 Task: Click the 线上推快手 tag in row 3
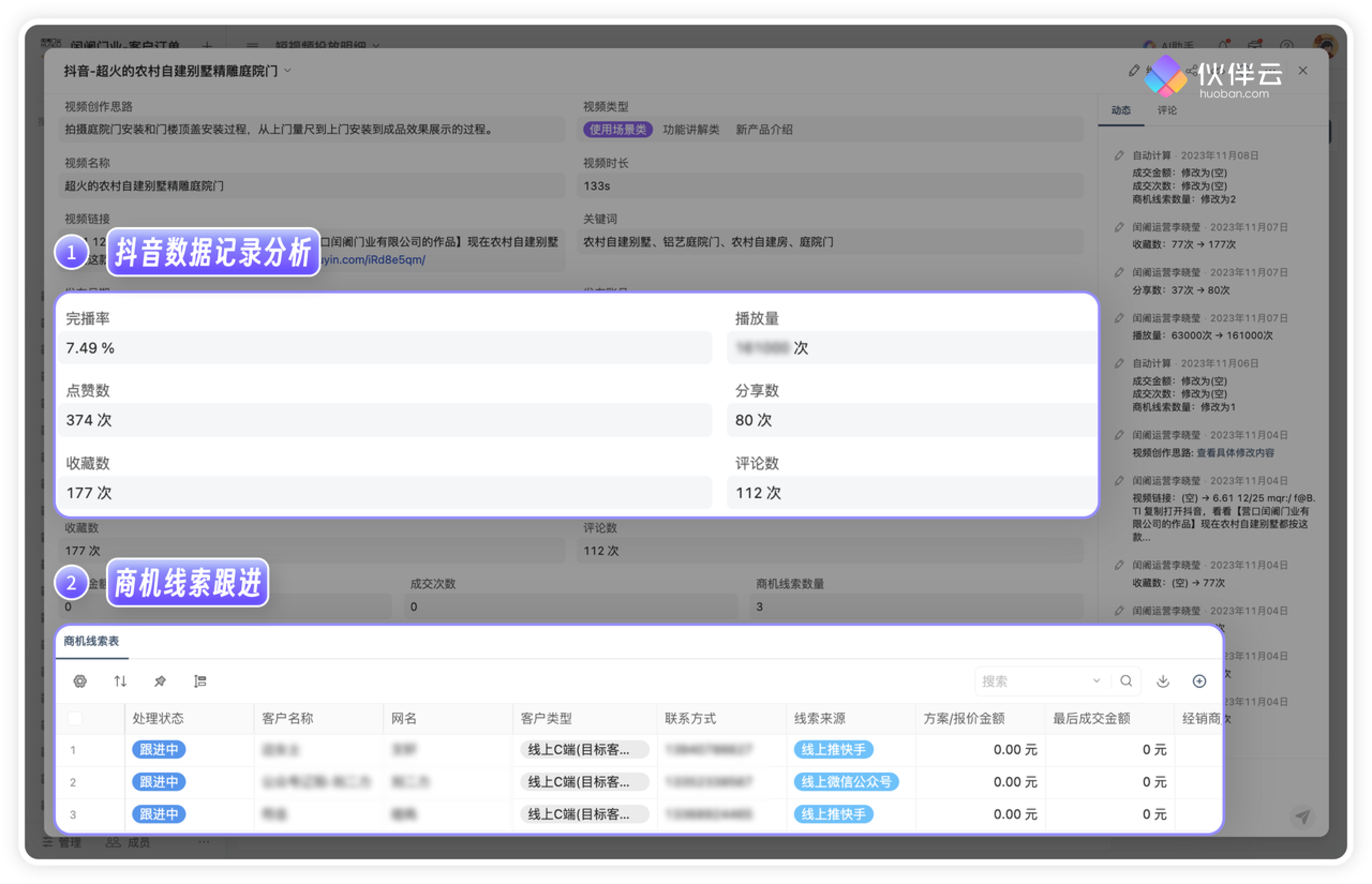pyautogui.click(x=833, y=813)
